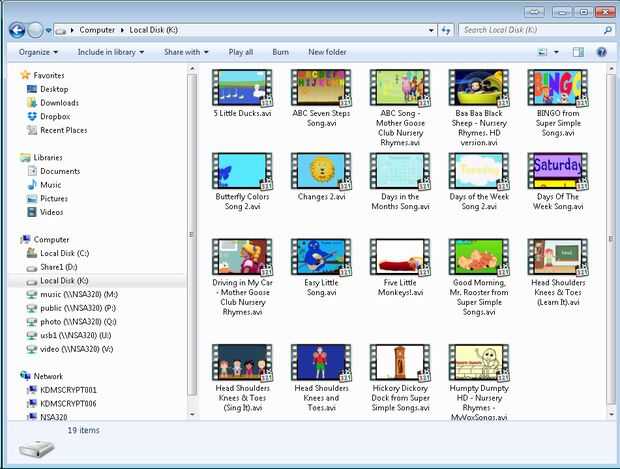Select Head Shoulders Knees & Toes (Sing It).avi

[242, 378]
